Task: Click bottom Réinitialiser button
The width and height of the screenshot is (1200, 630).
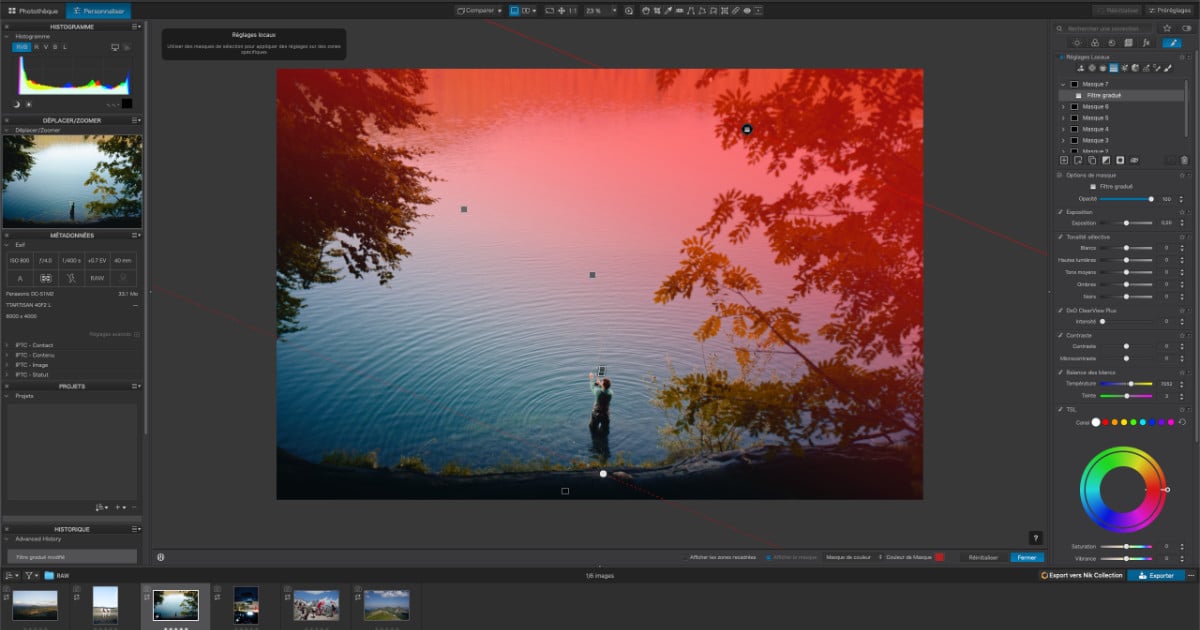Action: tap(982, 557)
